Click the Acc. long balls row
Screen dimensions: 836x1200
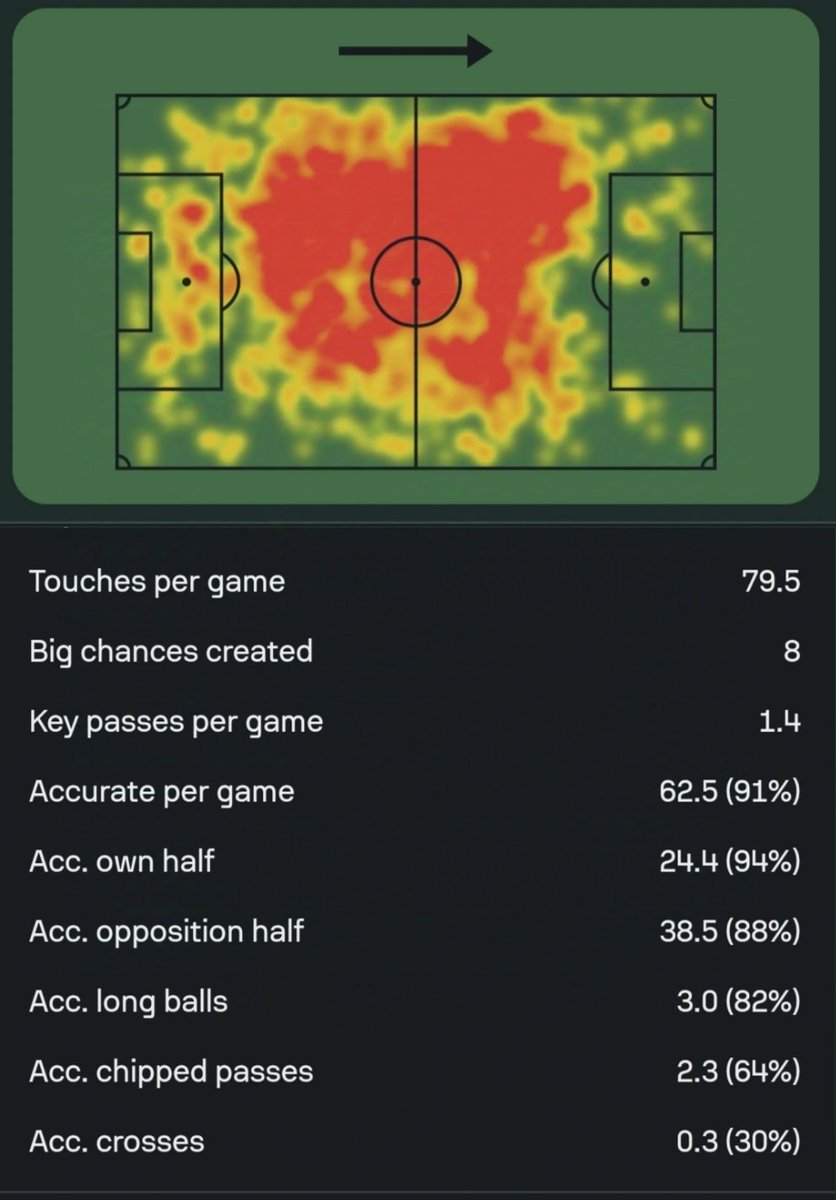(x=416, y=1001)
